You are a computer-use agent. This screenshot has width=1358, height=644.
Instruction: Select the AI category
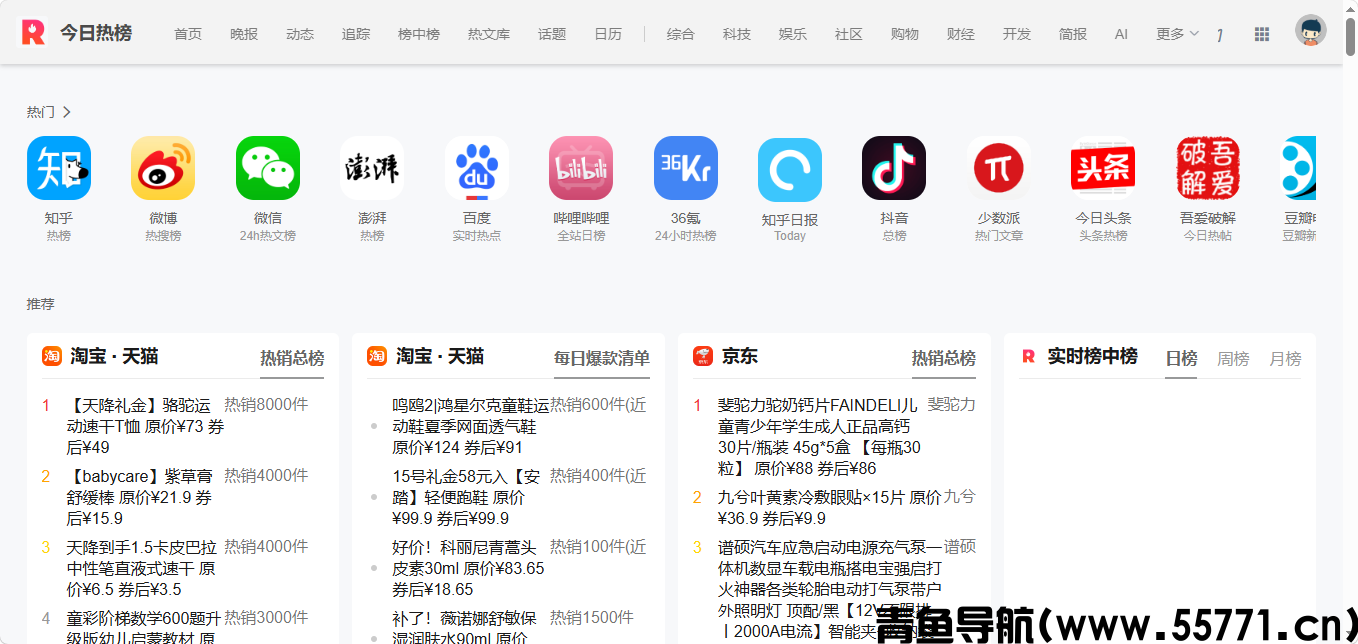[x=1121, y=34]
